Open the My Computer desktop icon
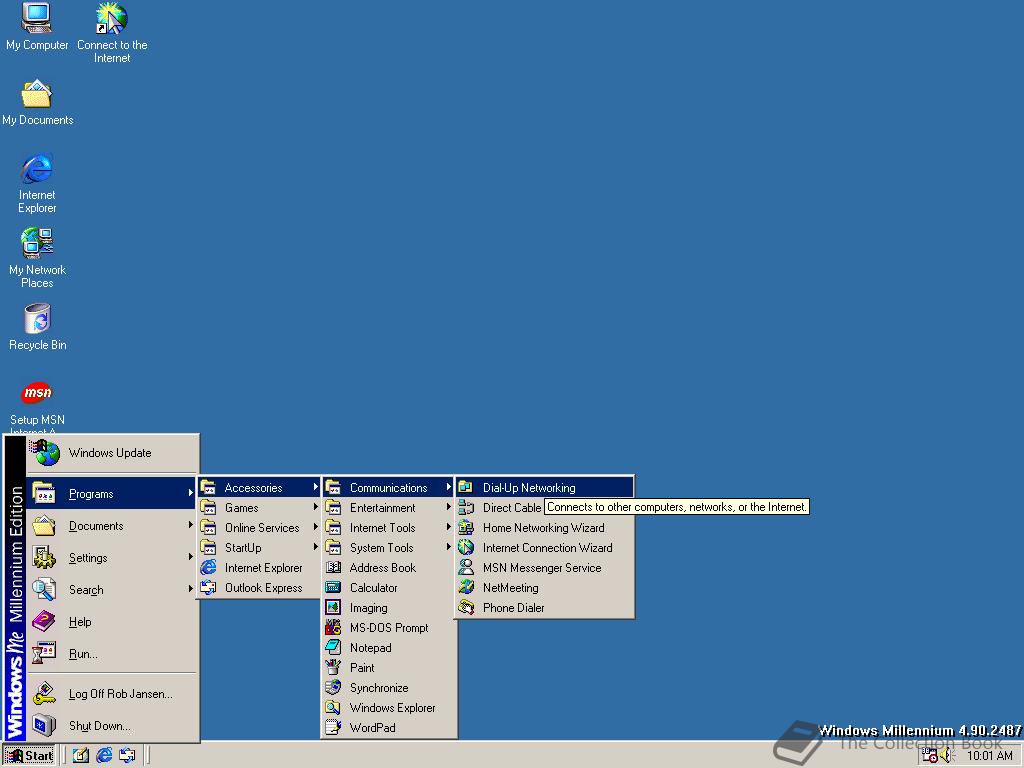1024x768 pixels. tap(37, 27)
